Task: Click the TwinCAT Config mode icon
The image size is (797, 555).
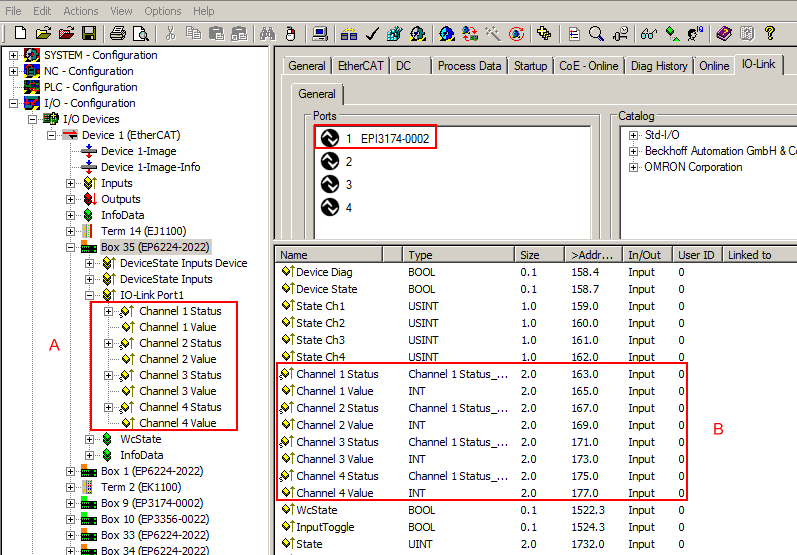Action: 447,34
